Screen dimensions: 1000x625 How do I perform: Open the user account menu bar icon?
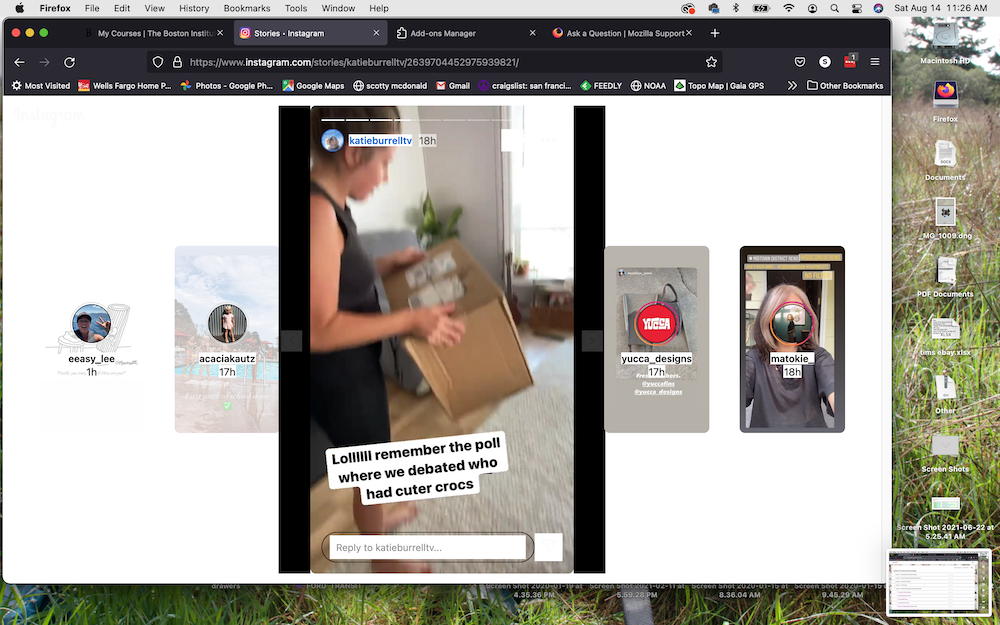click(x=812, y=8)
